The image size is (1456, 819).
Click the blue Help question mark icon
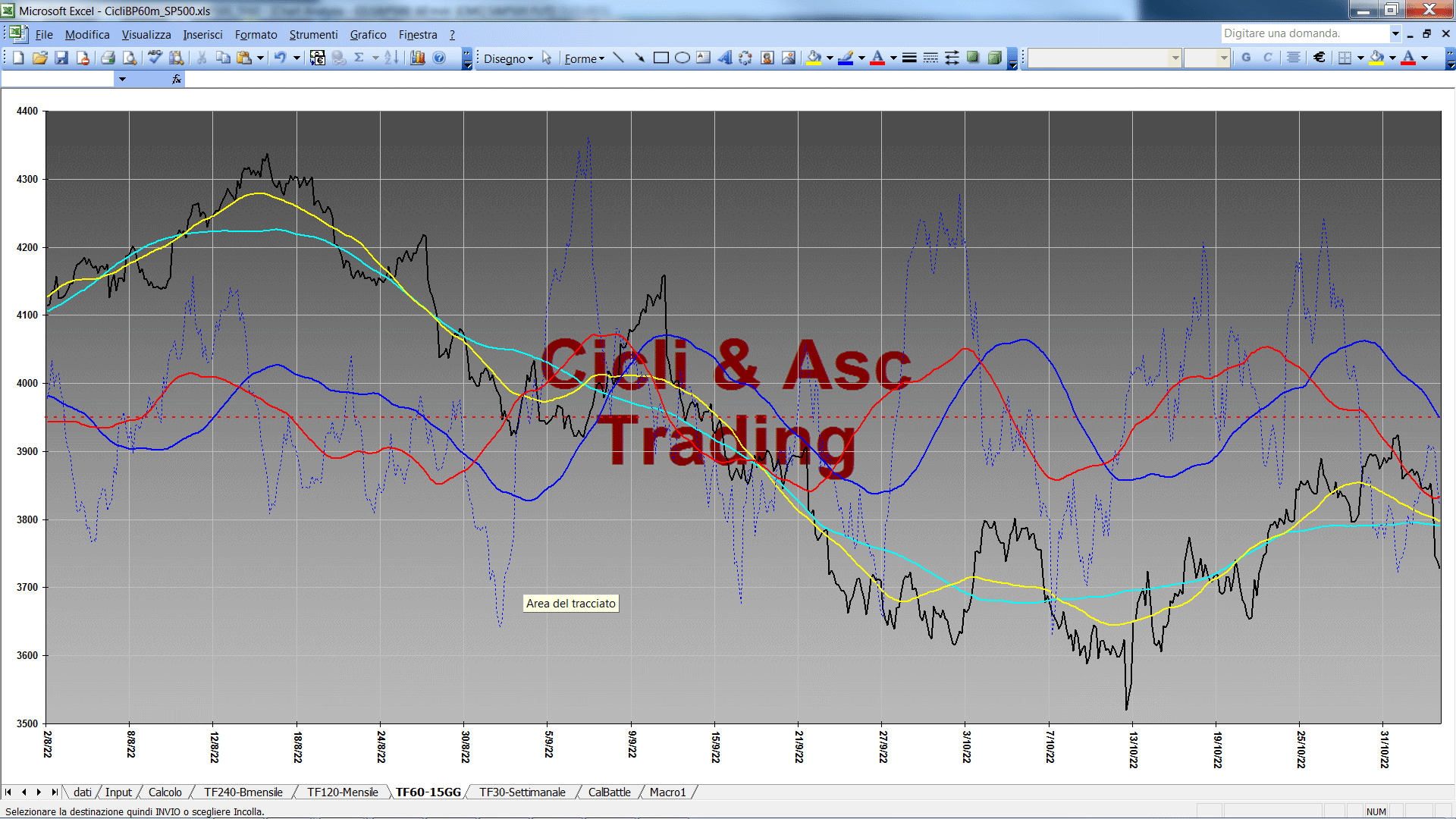pos(439,58)
